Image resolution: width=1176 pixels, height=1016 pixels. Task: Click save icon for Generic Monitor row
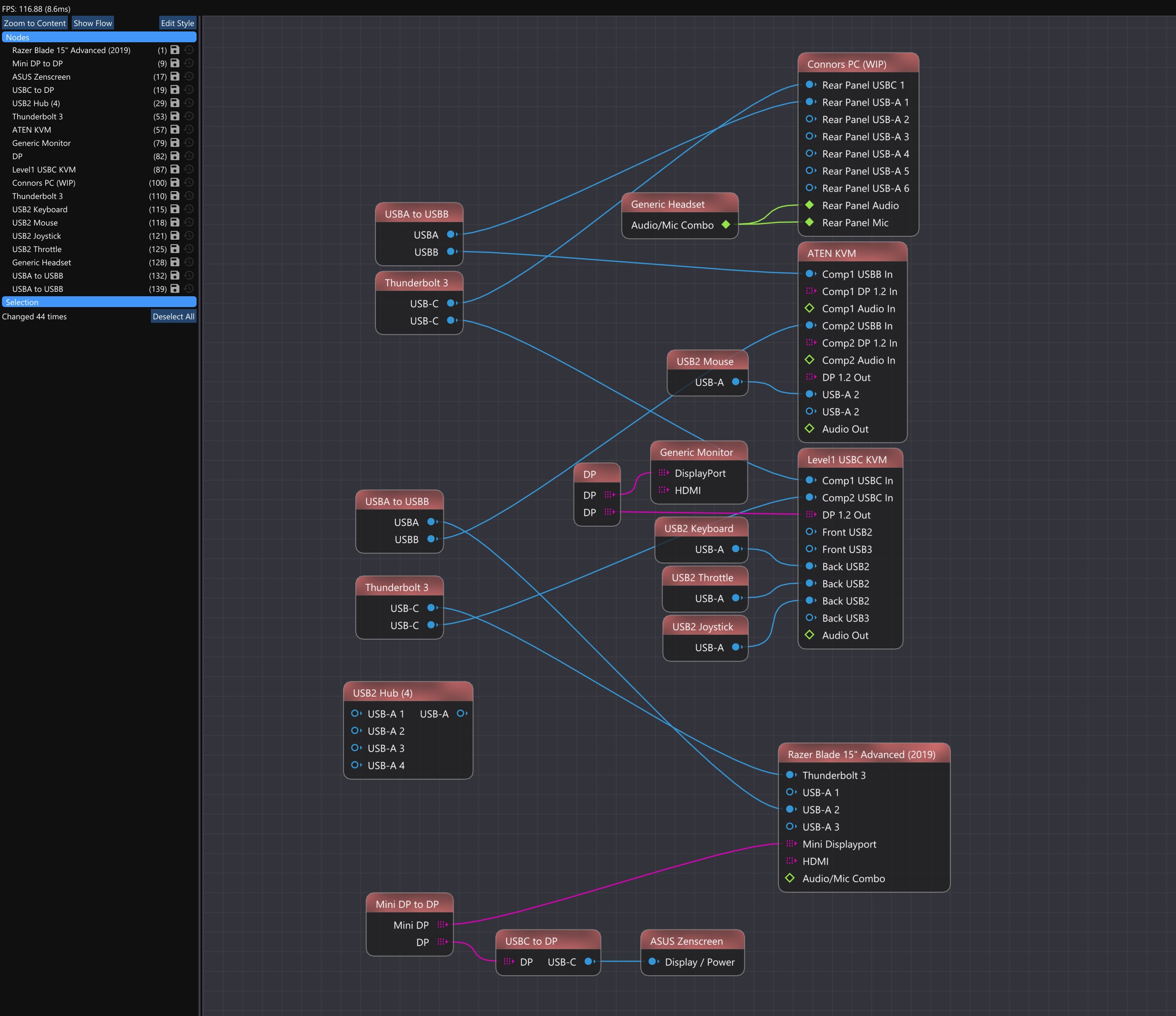click(x=175, y=143)
